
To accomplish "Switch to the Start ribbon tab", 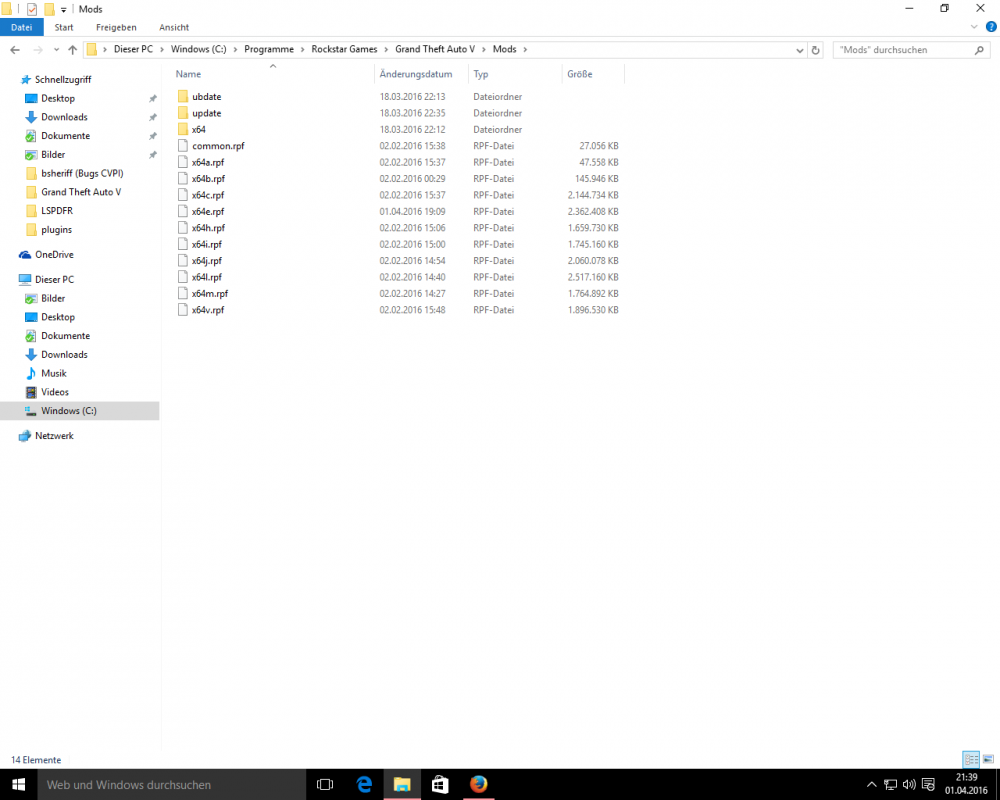I will pos(64,27).
